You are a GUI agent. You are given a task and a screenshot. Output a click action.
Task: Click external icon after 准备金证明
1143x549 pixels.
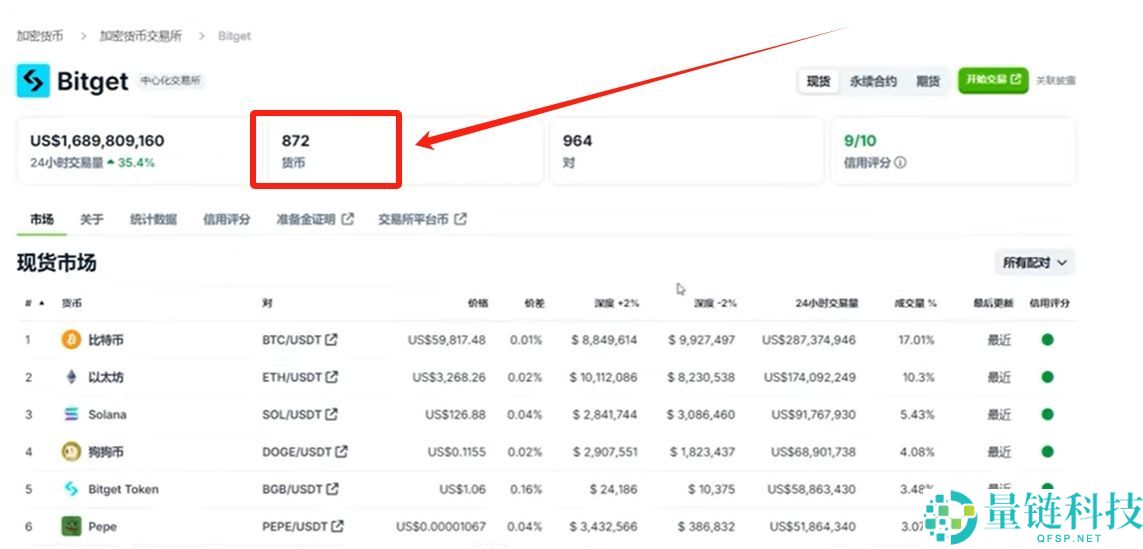point(348,219)
